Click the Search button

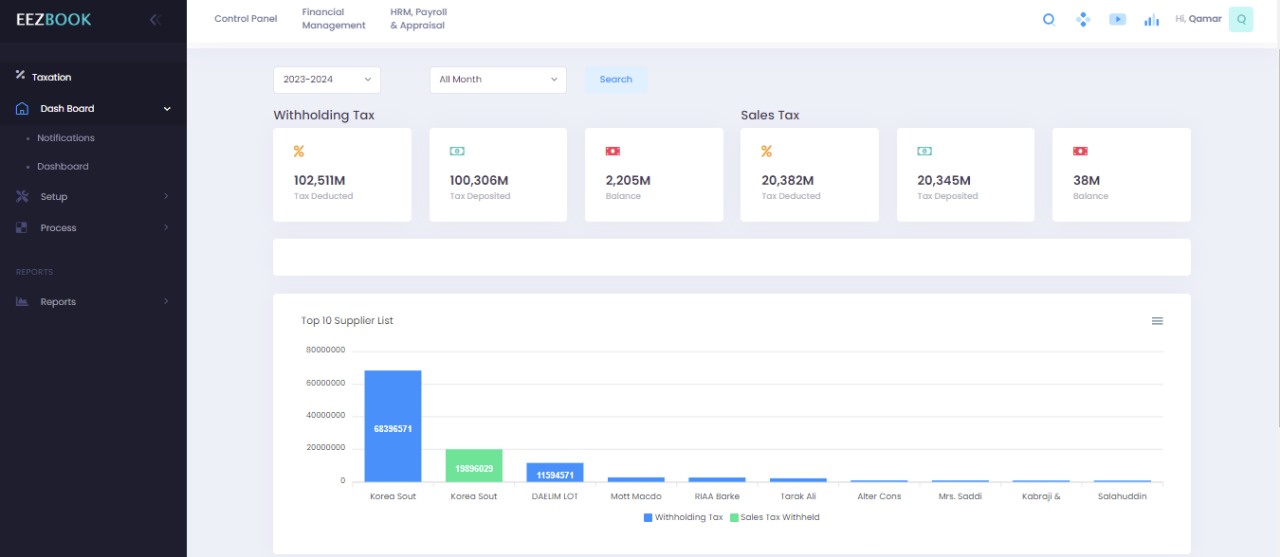tap(616, 79)
